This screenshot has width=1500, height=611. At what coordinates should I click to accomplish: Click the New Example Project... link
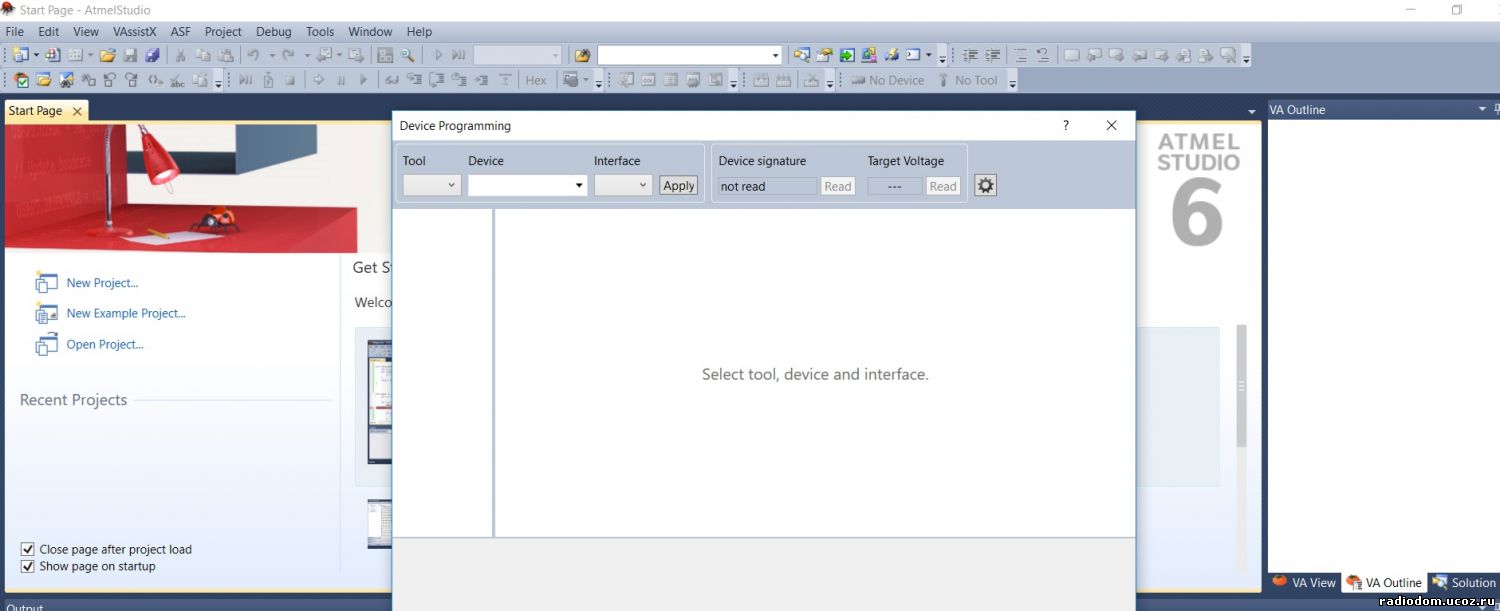click(x=126, y=313)
